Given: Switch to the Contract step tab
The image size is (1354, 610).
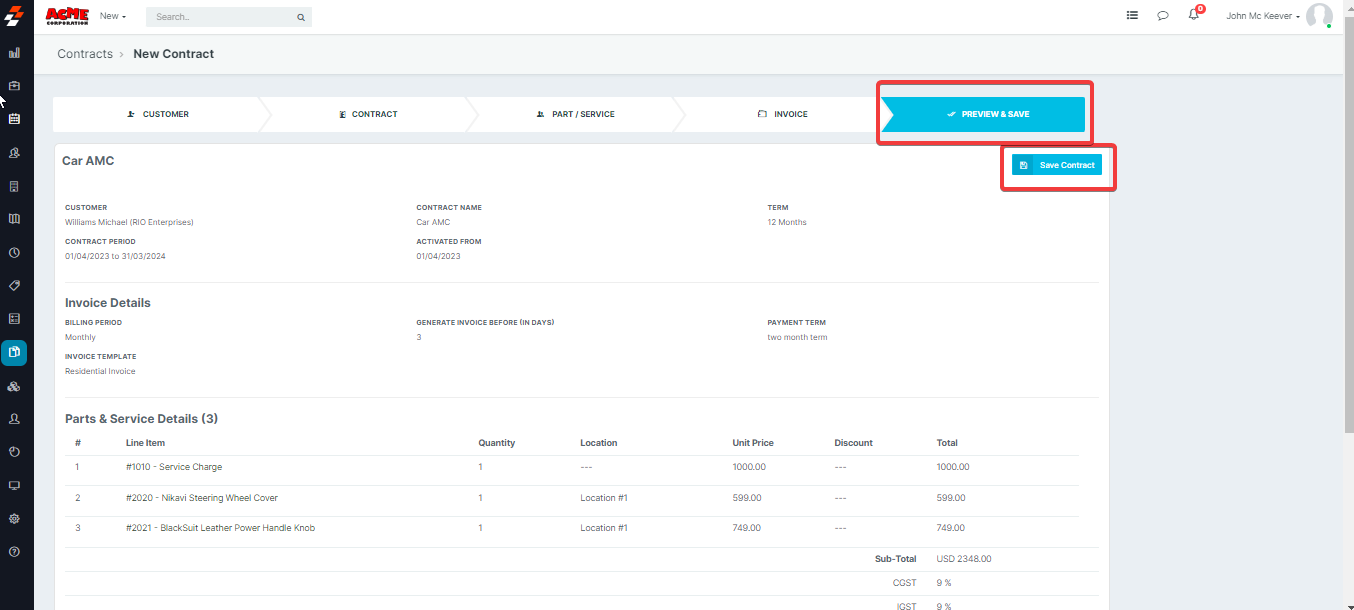Looking at the screenshot, I should [368, 114].
